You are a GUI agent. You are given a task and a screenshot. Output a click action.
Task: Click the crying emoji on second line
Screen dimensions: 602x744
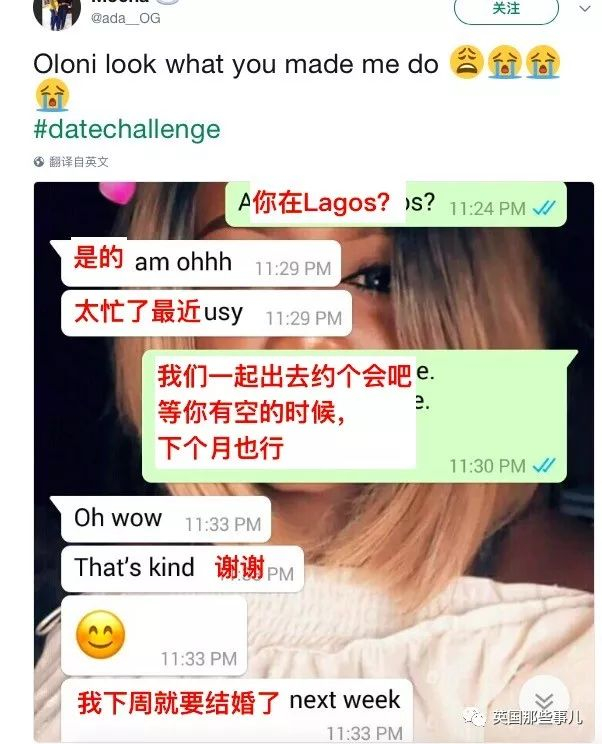click(x=52, y=95)
